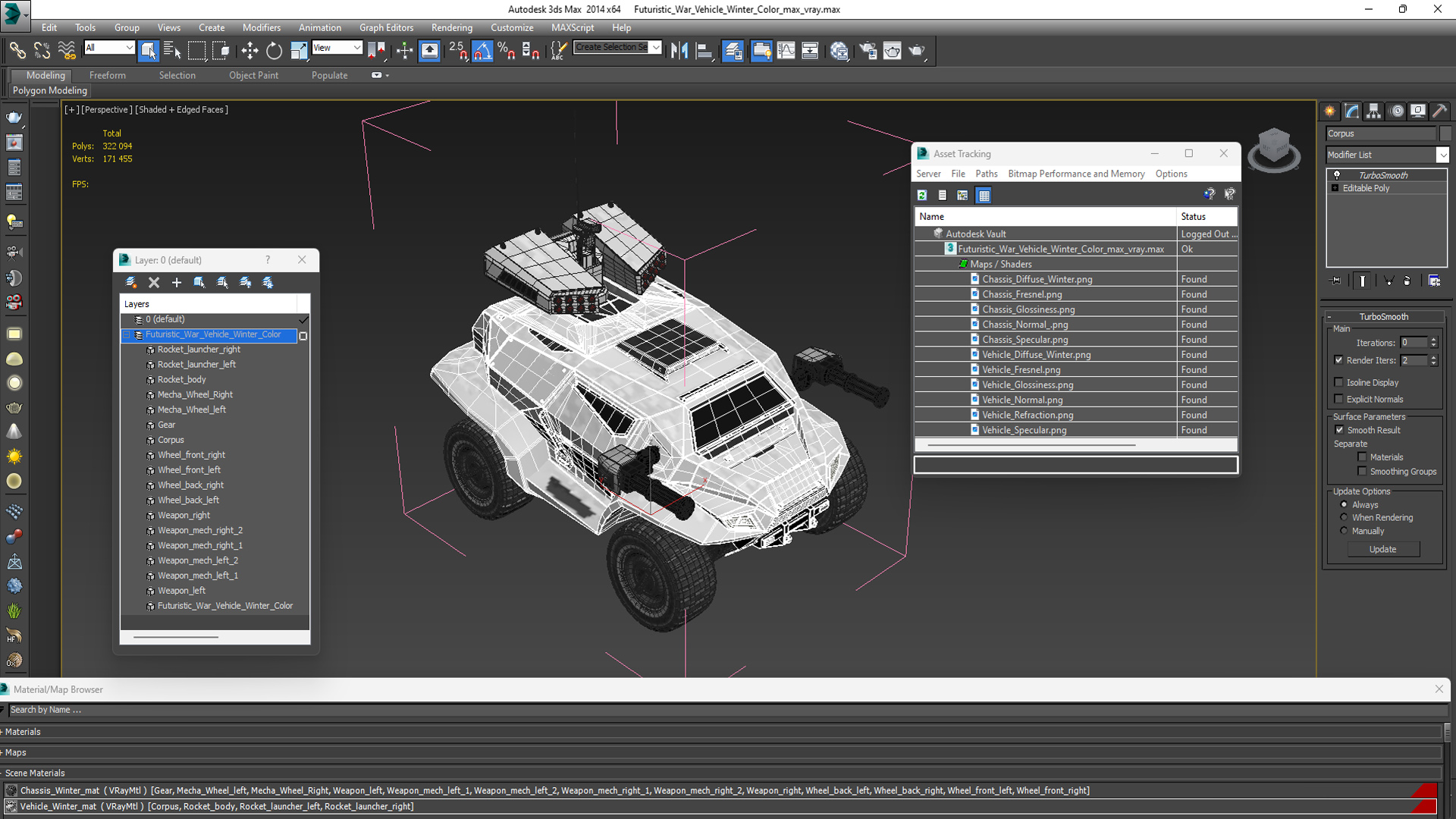The height and width of the screenshot is (819, 1456).
Task: Switch to the Create command panel
Action: click(x=1330, y=111)
